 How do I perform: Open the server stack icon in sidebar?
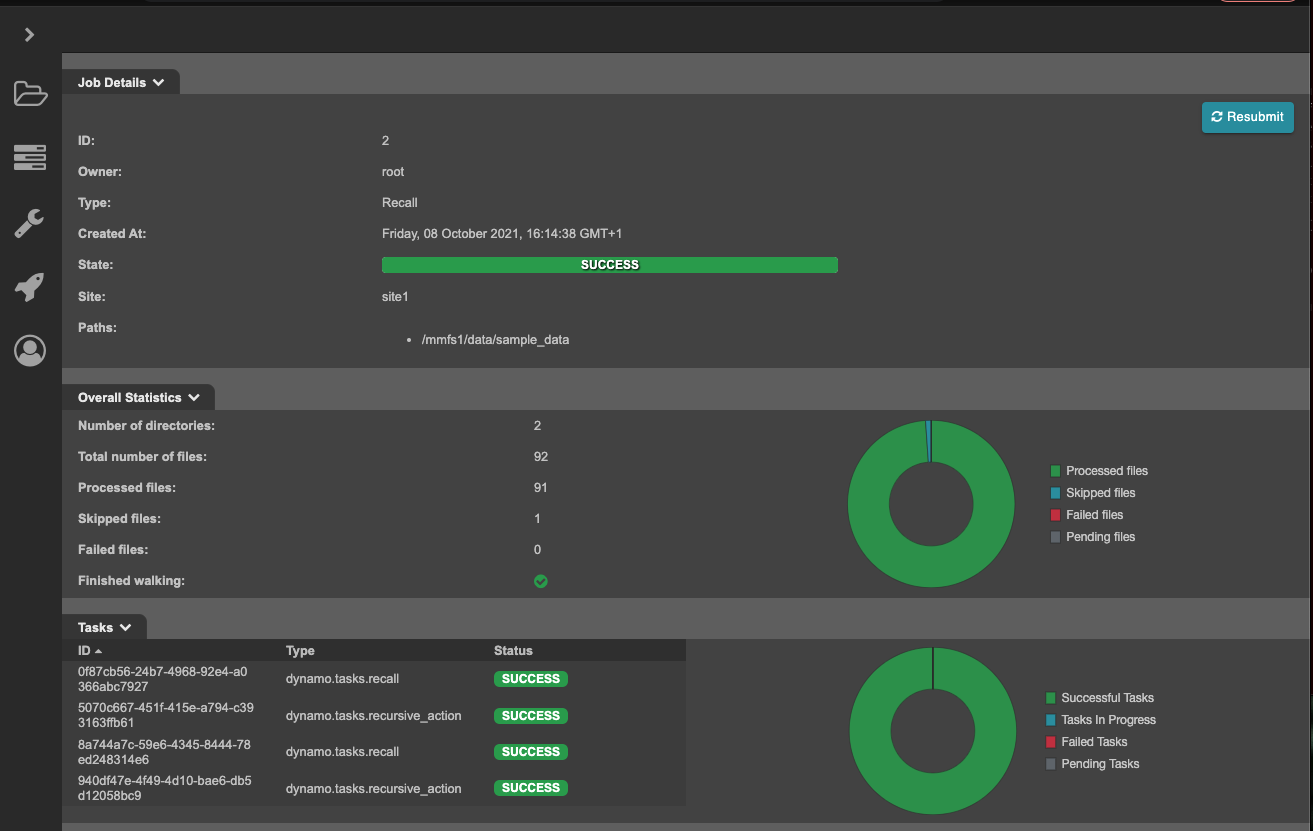click(30, 157)
